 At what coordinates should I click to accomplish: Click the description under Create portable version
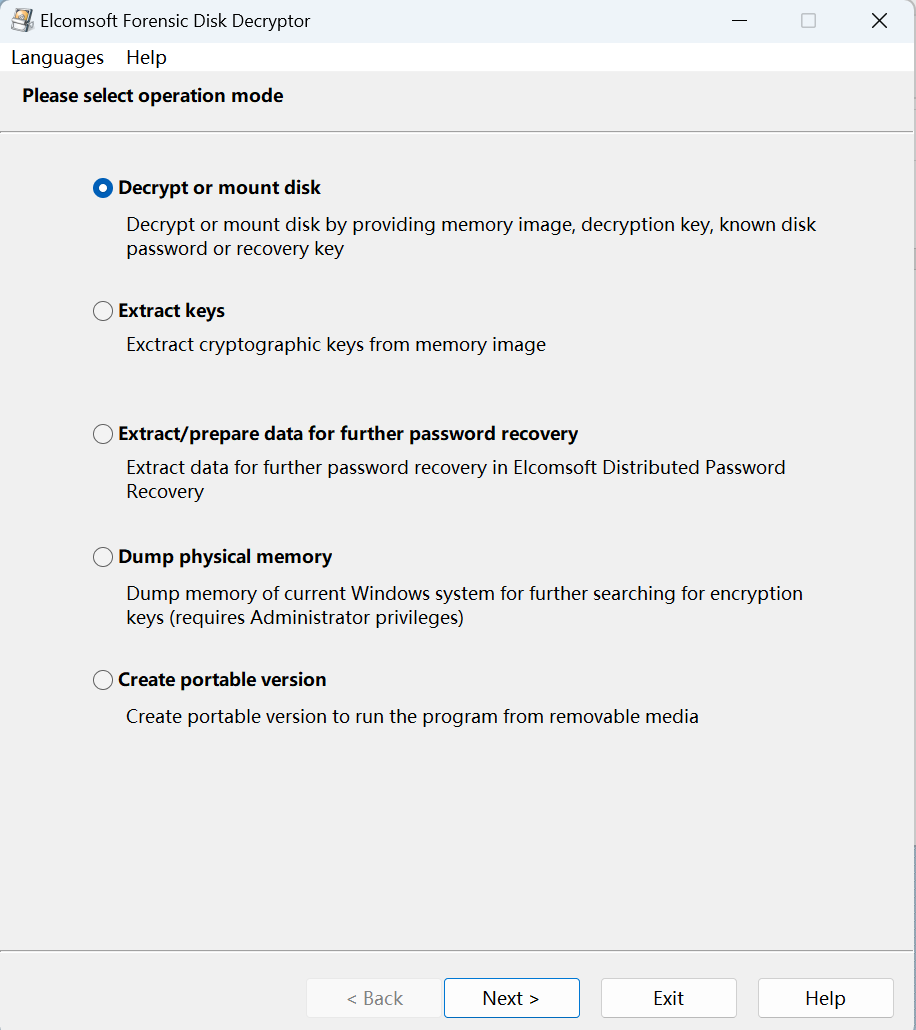412,716
